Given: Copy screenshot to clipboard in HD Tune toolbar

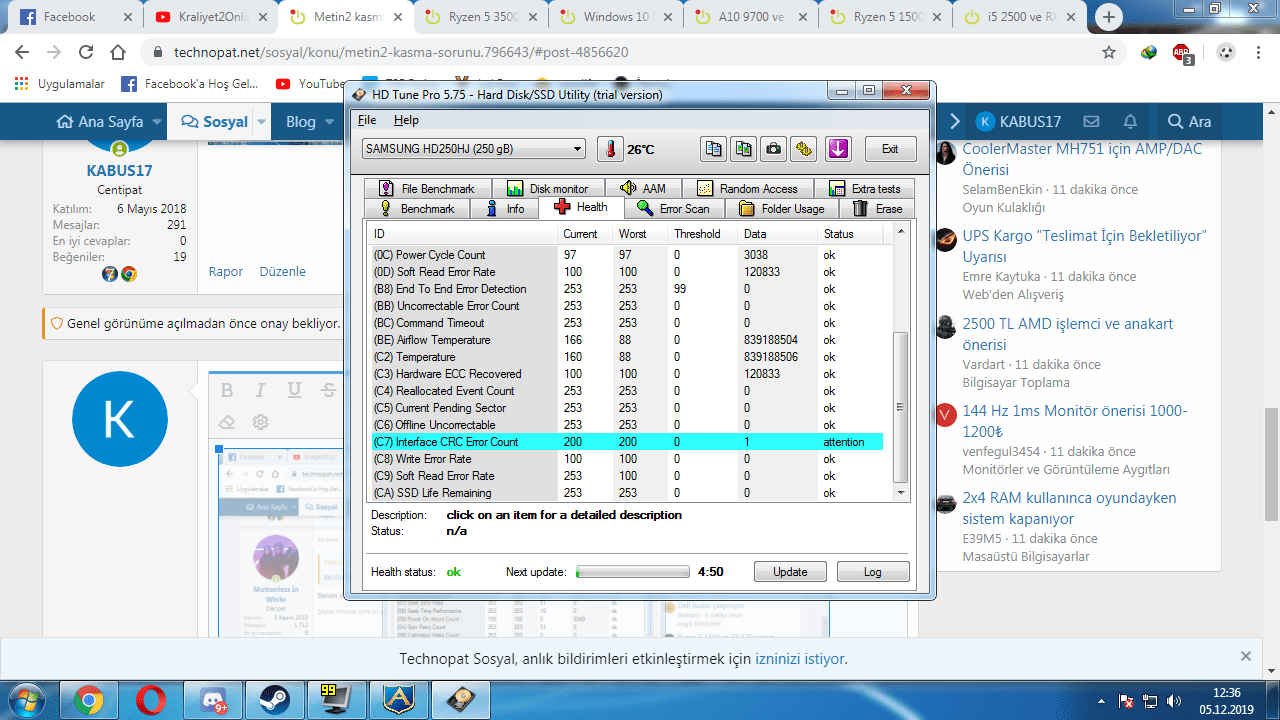Looking at the screenshot, I should click(743, 149).
